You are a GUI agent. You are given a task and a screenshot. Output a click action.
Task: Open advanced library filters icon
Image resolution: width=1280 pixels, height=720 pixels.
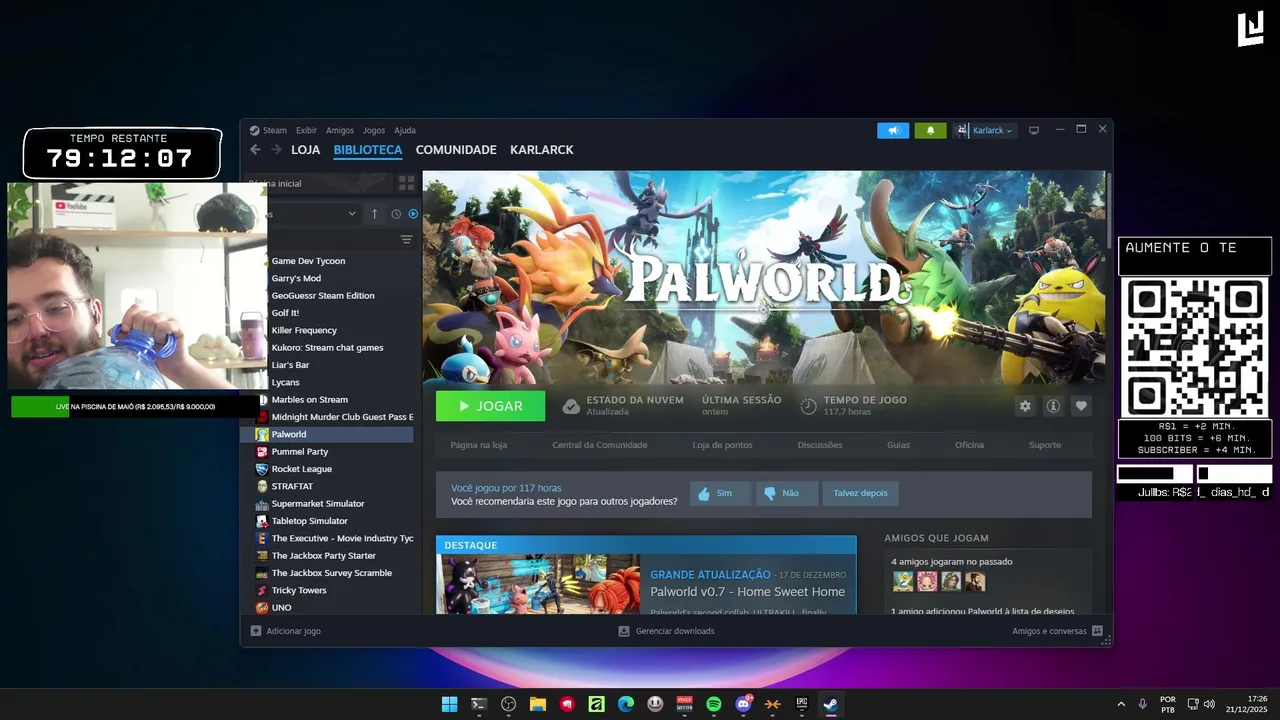406,240
